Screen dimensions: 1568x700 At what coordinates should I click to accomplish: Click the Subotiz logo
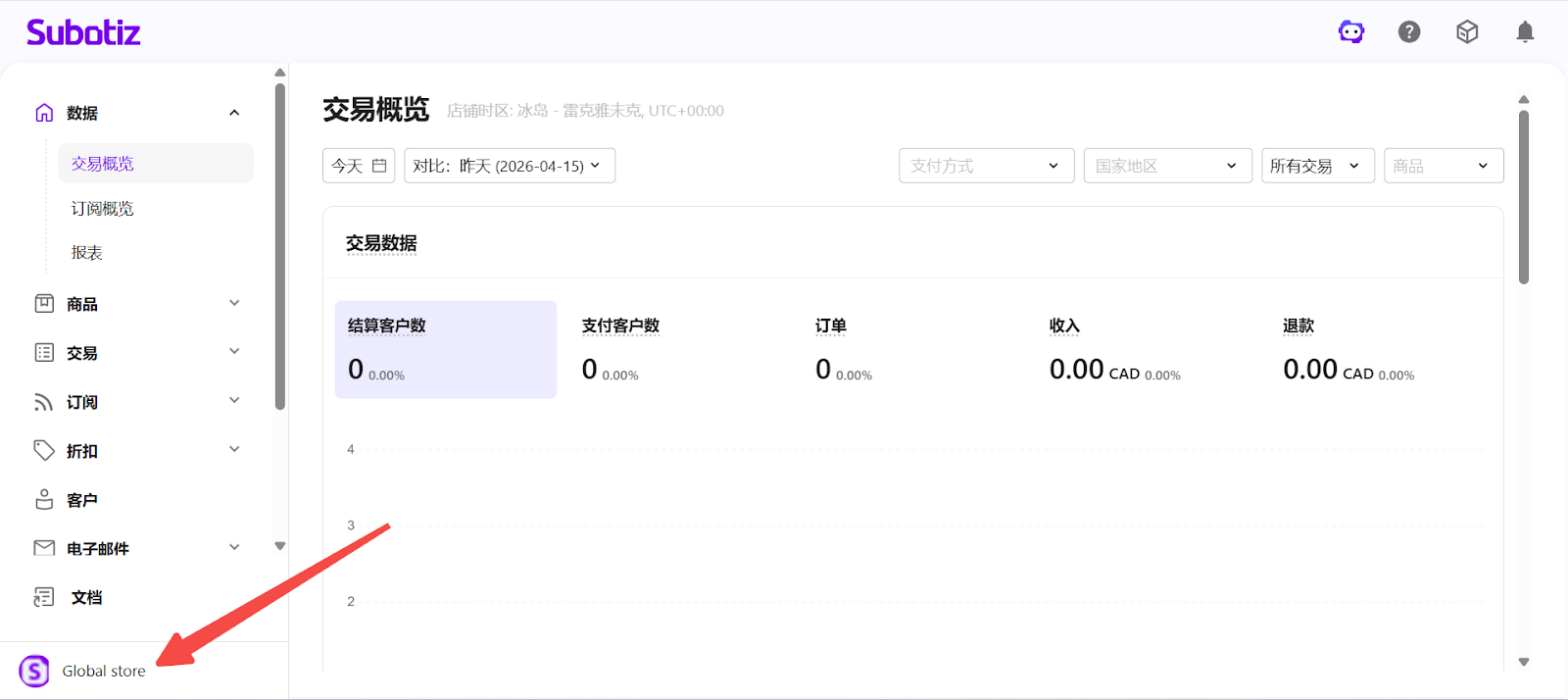click(x=83, y=32)
